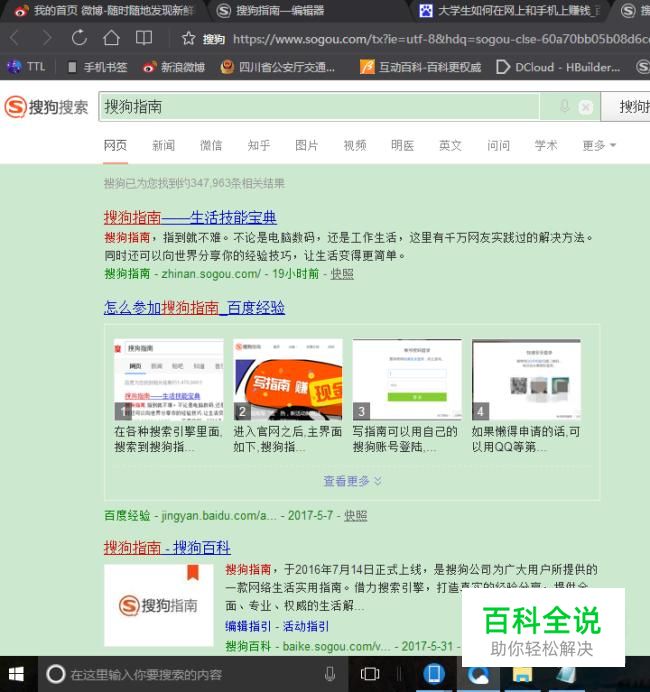Click the 搜狗指南 search input field
The image size is (650, 692).
point(319,106)
